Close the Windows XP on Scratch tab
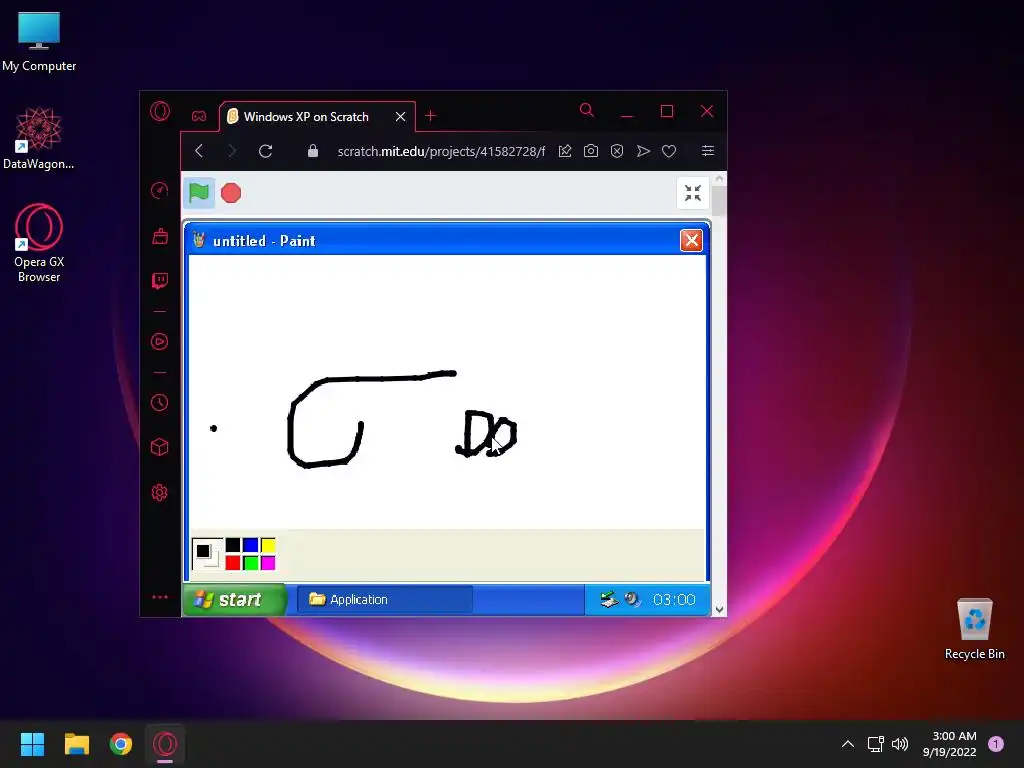 [x=400, y=116]
